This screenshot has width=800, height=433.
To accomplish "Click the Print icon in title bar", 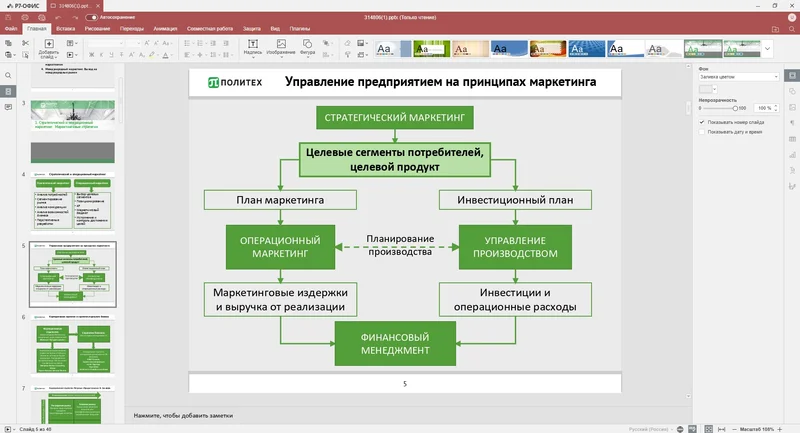I will [x=25, y=17].
